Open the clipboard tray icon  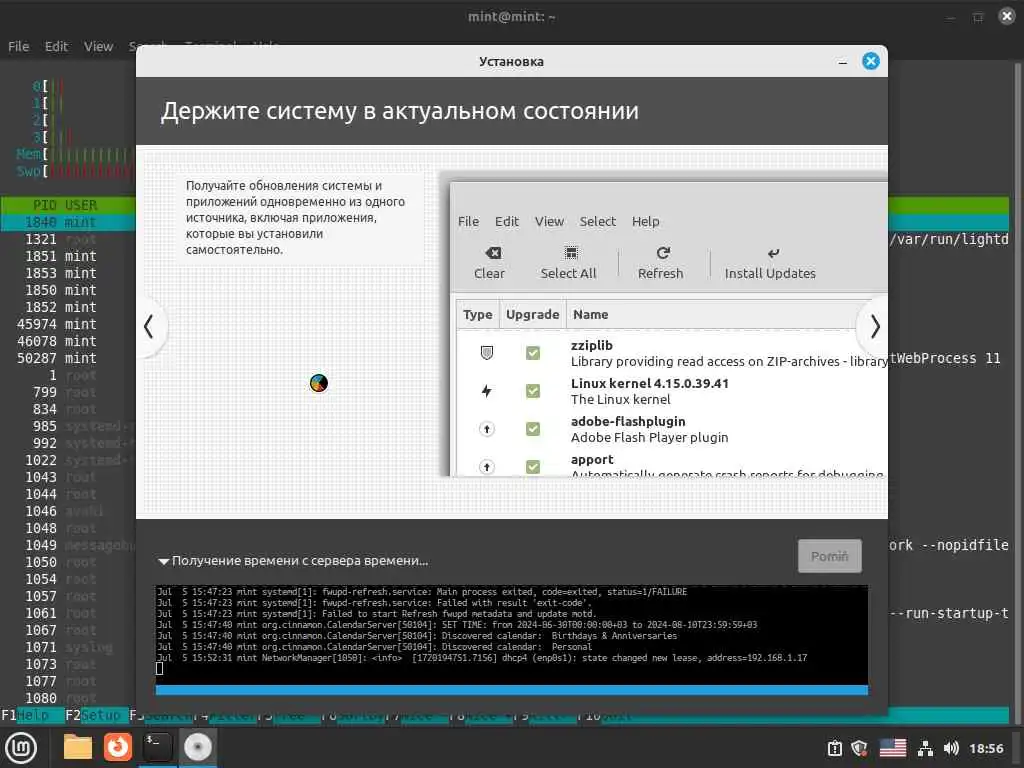click(835, 748)
